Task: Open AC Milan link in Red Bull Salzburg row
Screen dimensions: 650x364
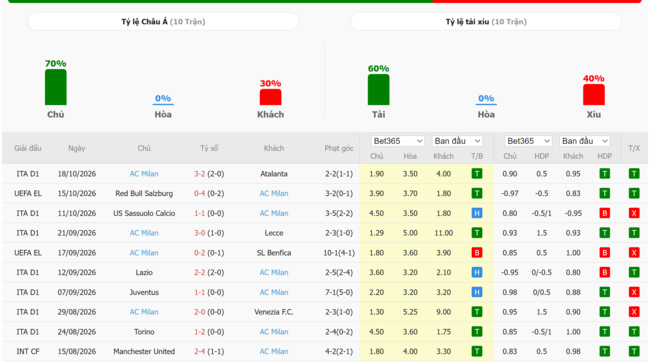Action: [x=274, y=193]
